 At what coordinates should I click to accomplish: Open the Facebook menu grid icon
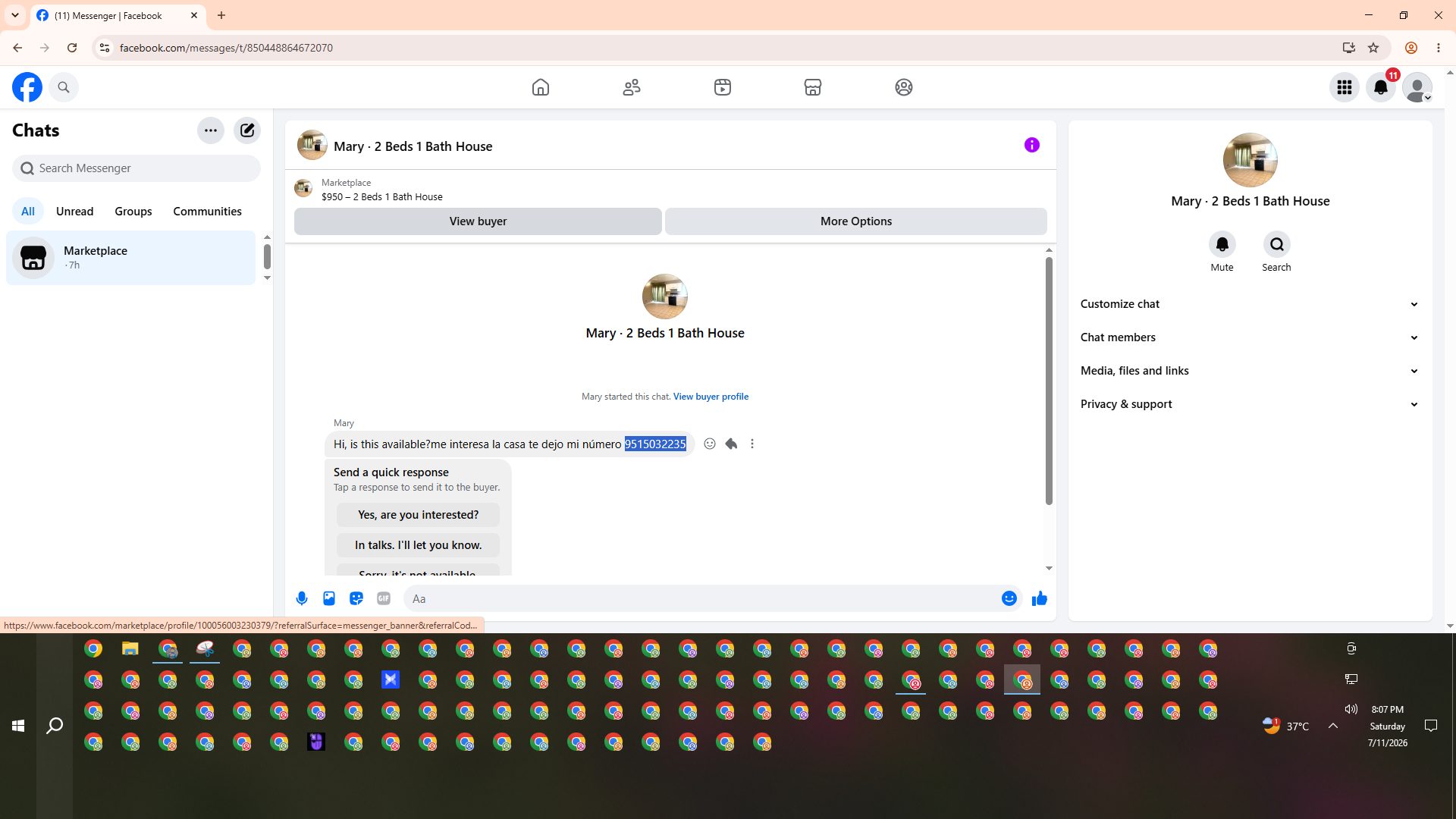(x=1345, y=87)
